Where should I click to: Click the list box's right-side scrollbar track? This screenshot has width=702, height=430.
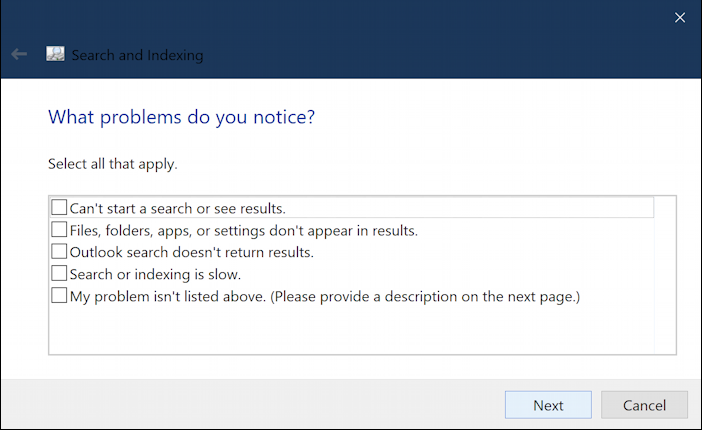665,275
